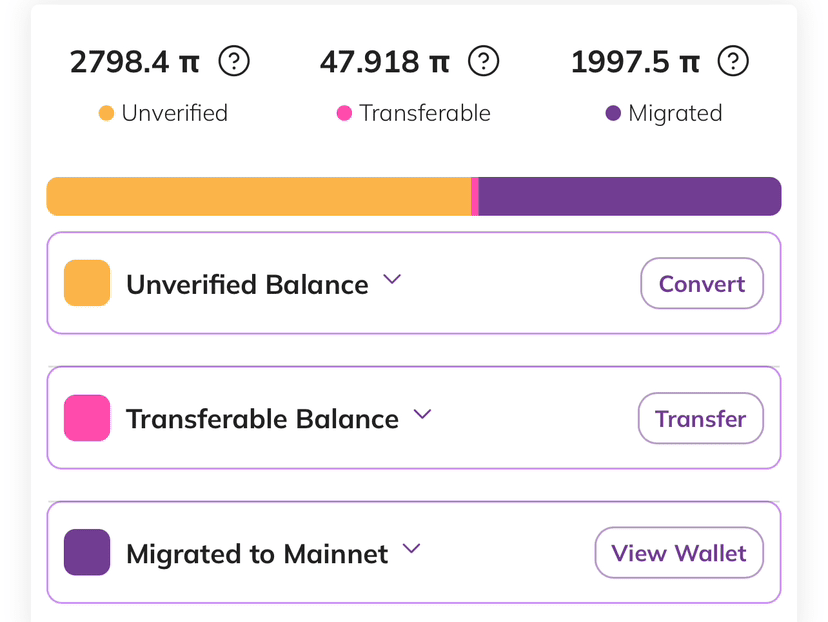Click the thin pink segment of balance bar
The height and width of the screenshot is (622, 828).
(x=475, y=196)
